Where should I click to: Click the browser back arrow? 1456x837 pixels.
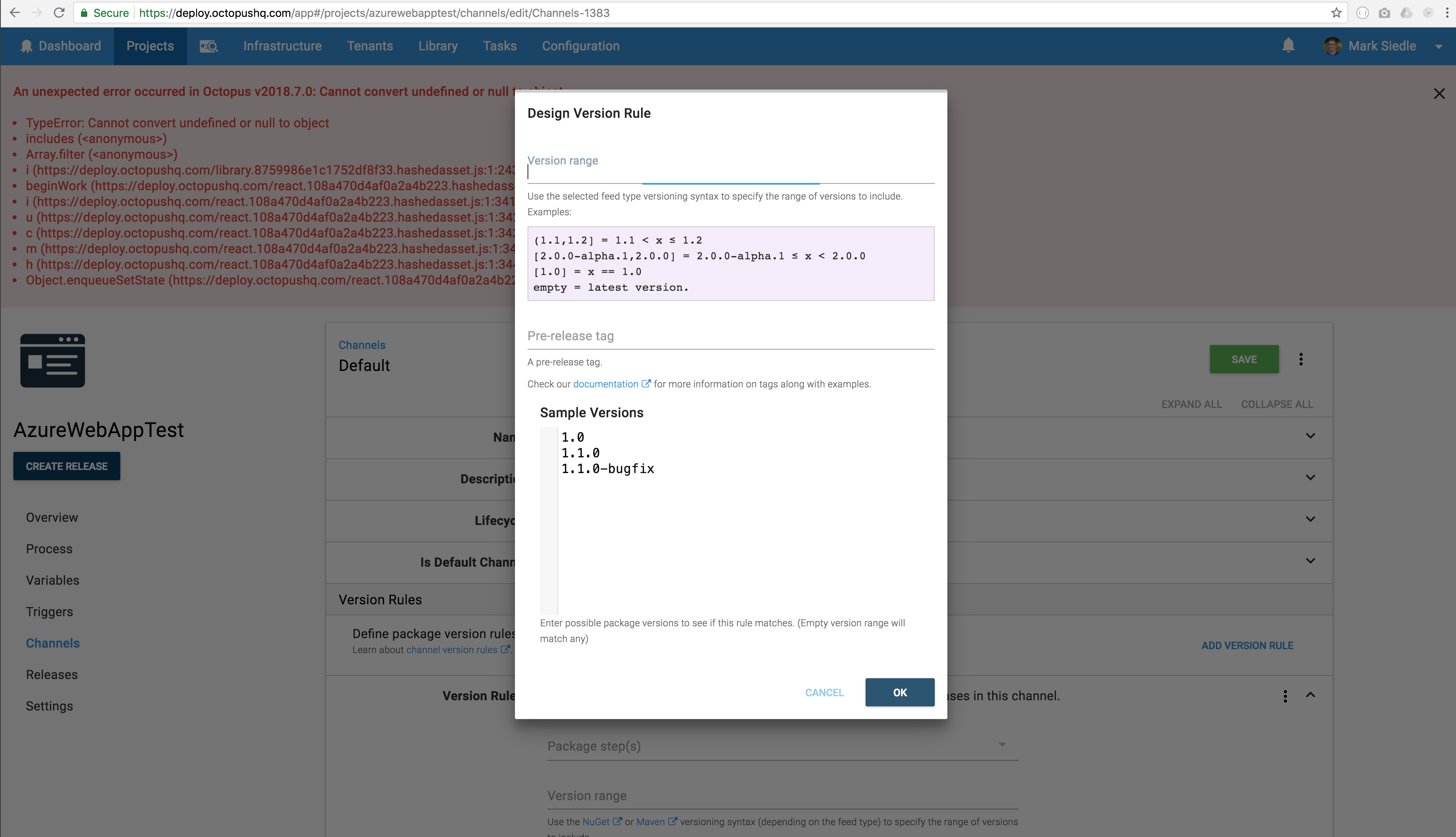pos(15,13)
